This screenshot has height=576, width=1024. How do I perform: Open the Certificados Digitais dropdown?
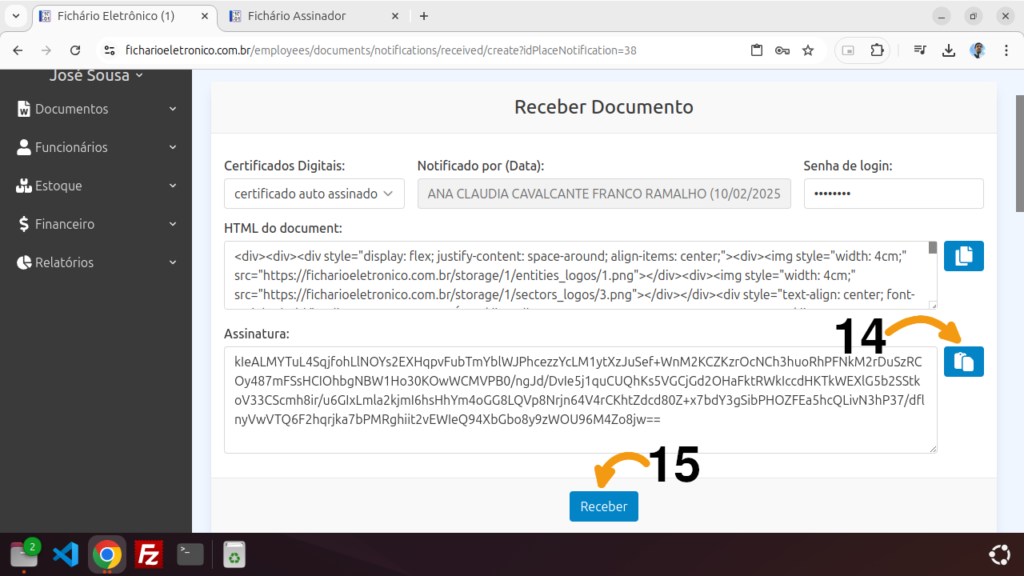(314, 193)
